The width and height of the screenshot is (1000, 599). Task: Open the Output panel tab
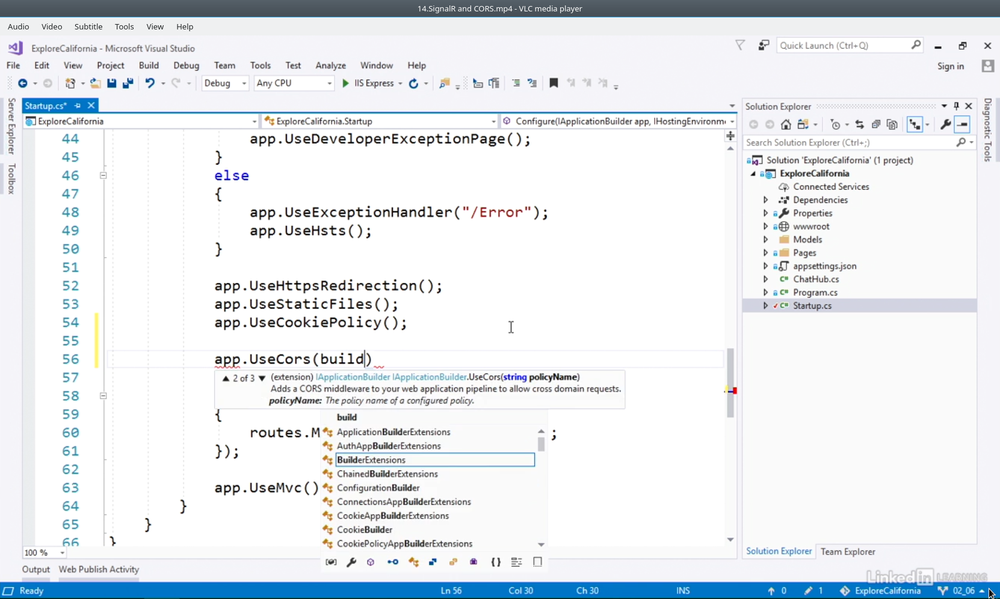(36, 570)
